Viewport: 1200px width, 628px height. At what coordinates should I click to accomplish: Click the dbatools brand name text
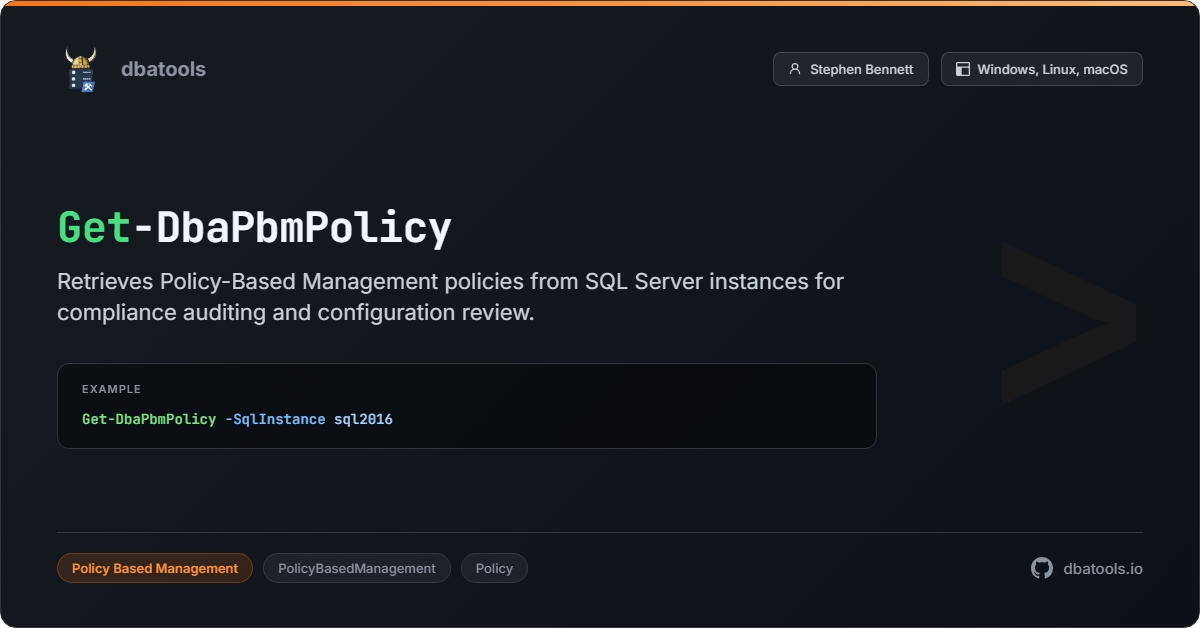[163, 69]
